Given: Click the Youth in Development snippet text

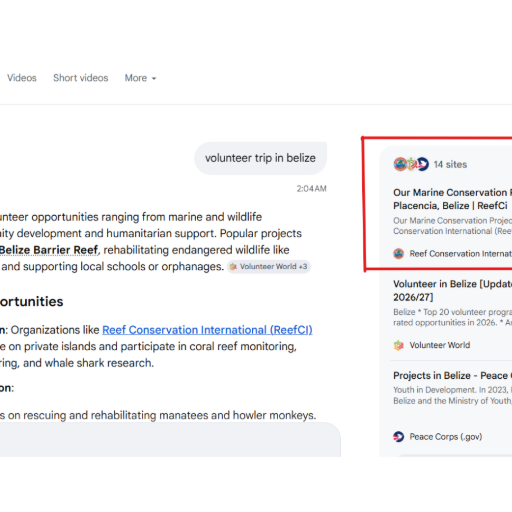Looking at the screenshot, I should 452,395.
